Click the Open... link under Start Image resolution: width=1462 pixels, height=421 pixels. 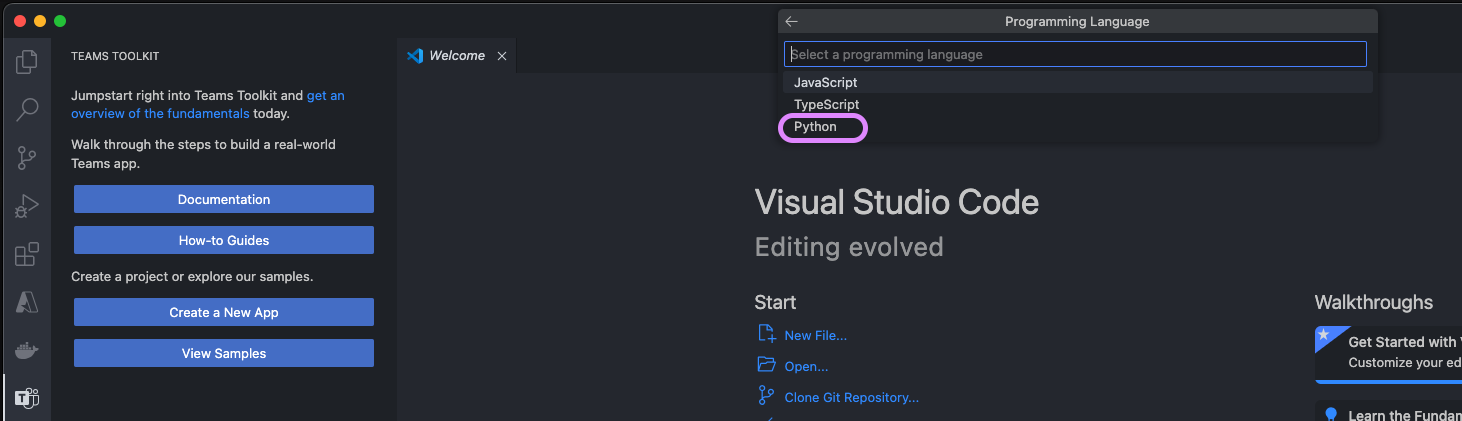tap(806, 367)
